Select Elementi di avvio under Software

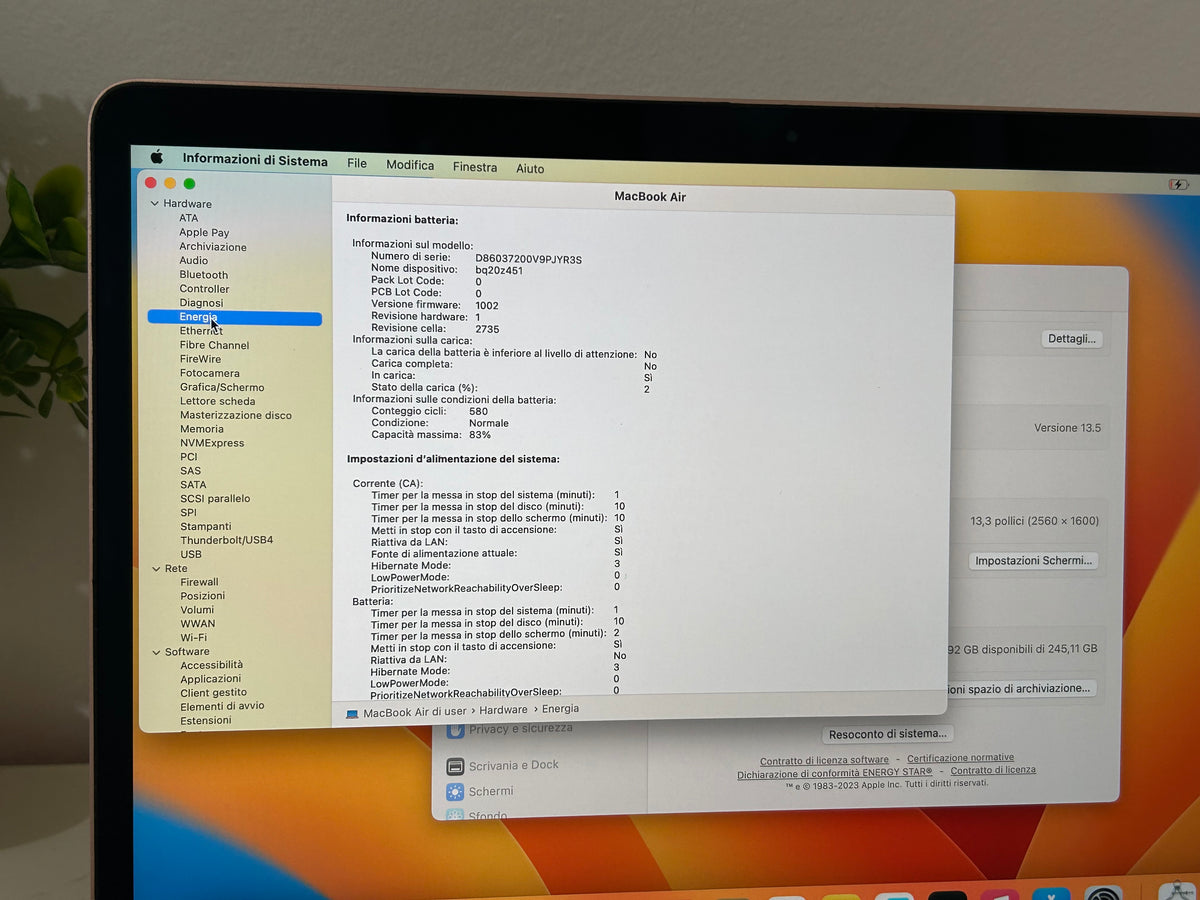pyautogui.click(x=223, y=706)
